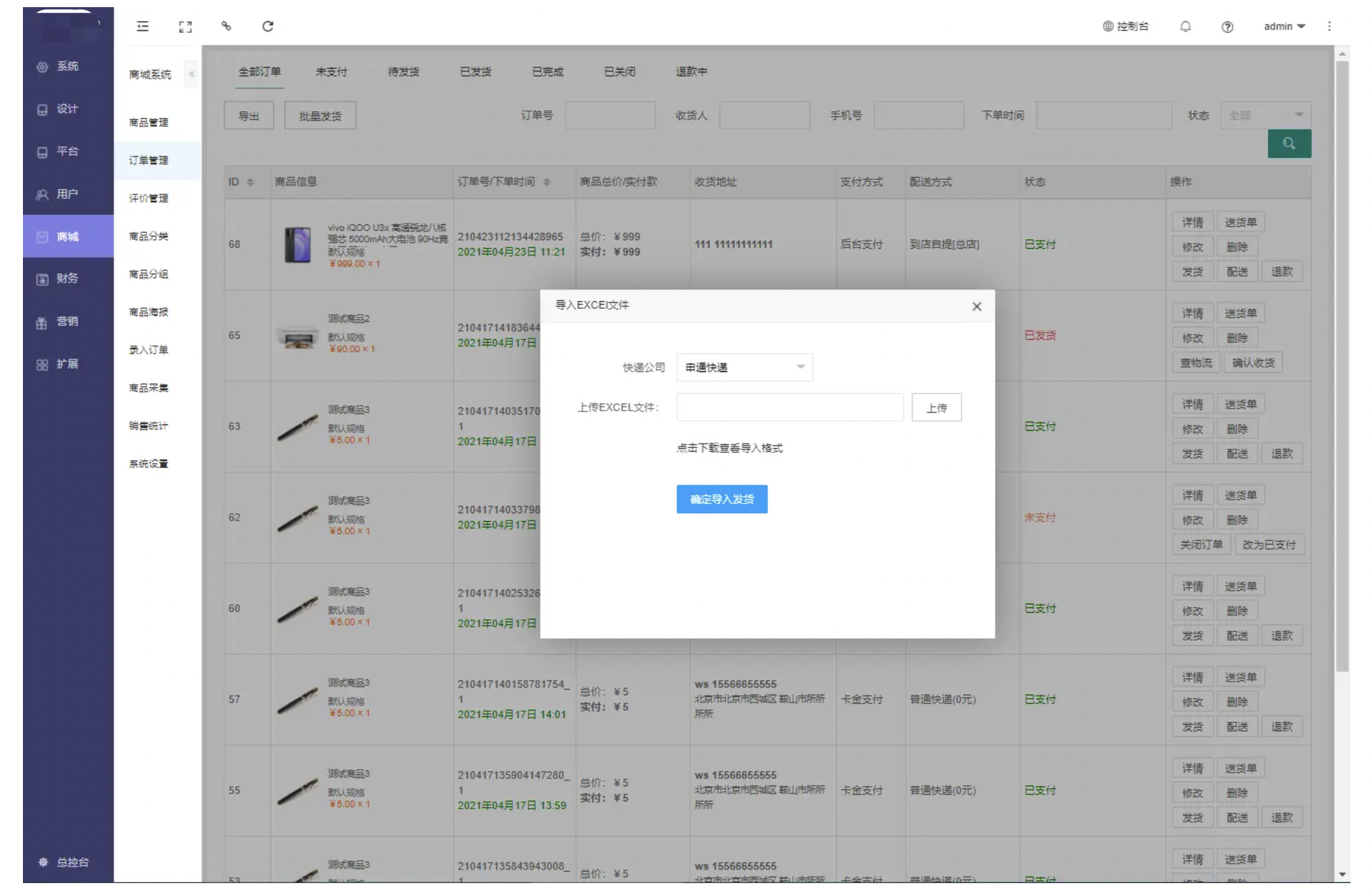1372x896 pixels.
Task: Open the help question mark icon
Action: pos(1227,27)
